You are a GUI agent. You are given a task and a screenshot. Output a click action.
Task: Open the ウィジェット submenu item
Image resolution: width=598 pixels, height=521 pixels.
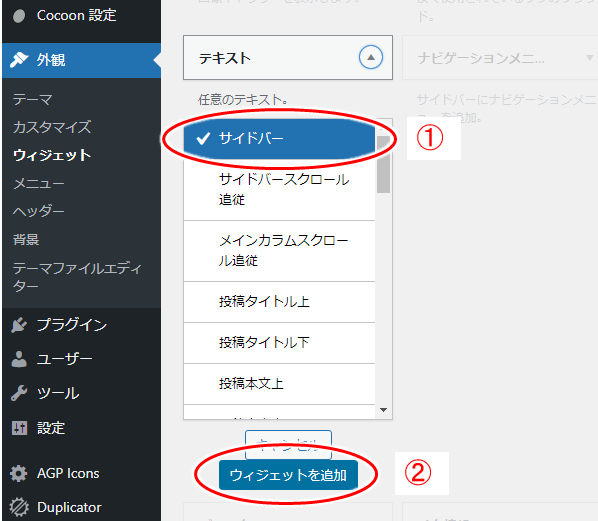(52, 155)
